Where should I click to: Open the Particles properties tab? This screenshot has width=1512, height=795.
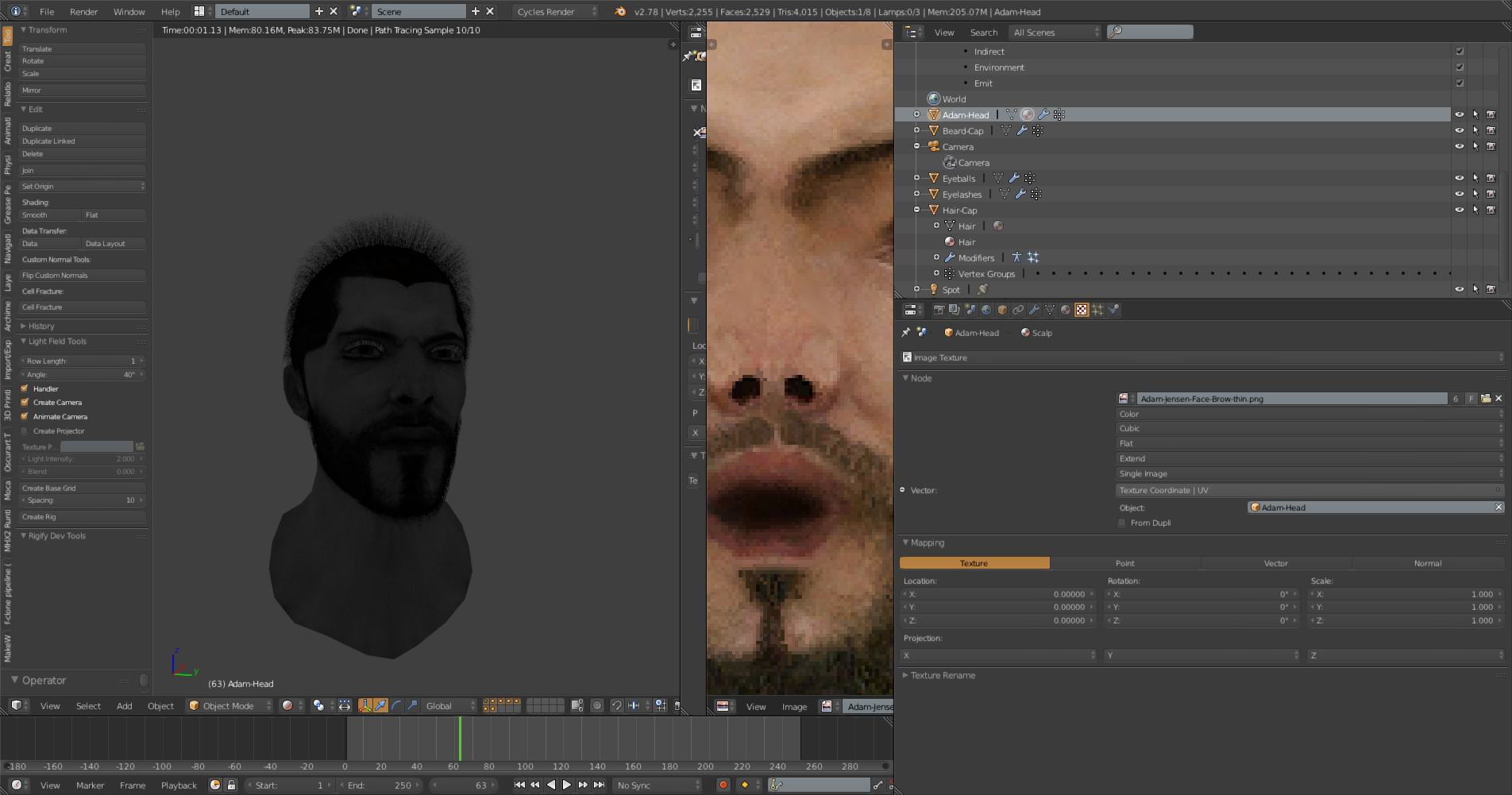1097,310
